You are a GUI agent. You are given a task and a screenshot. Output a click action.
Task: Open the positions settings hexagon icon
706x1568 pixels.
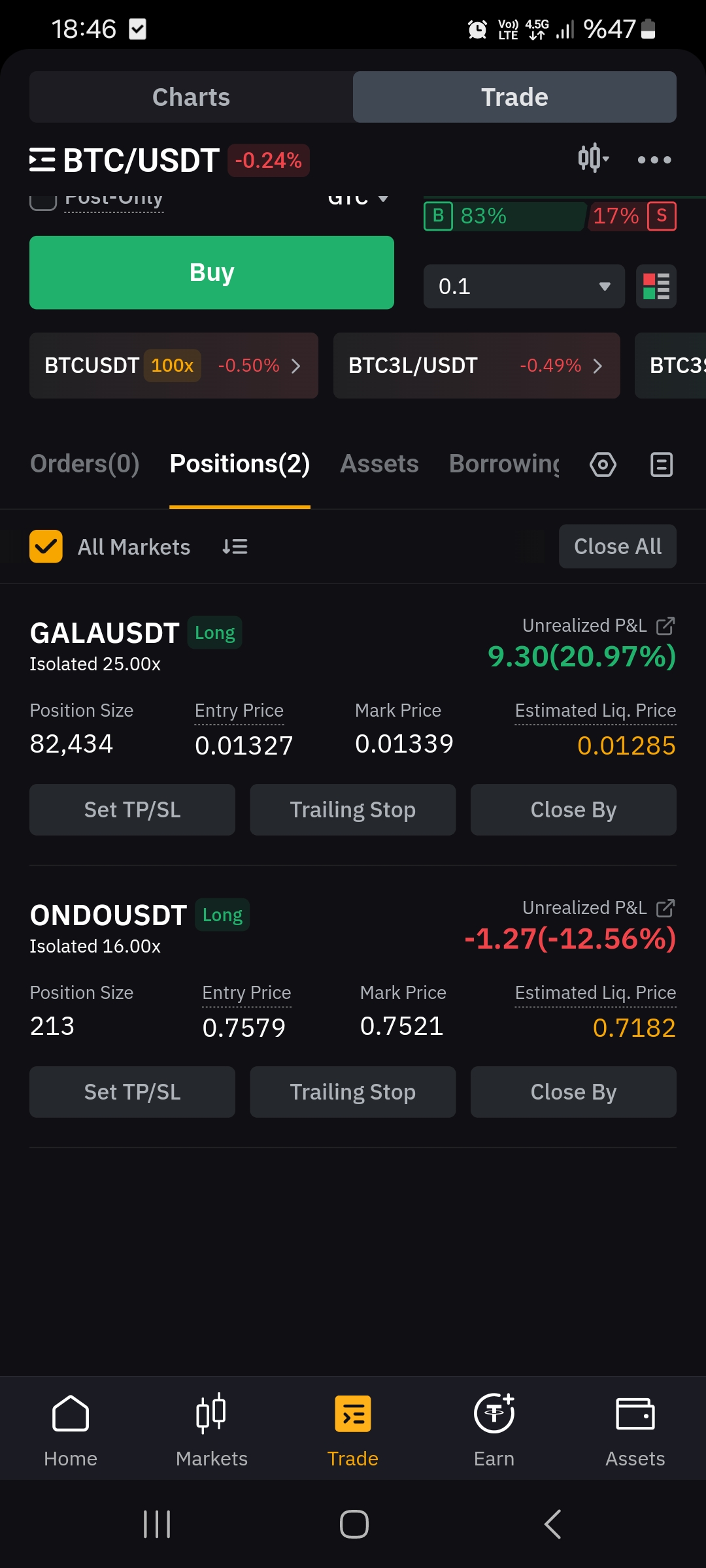pos(603,465)
